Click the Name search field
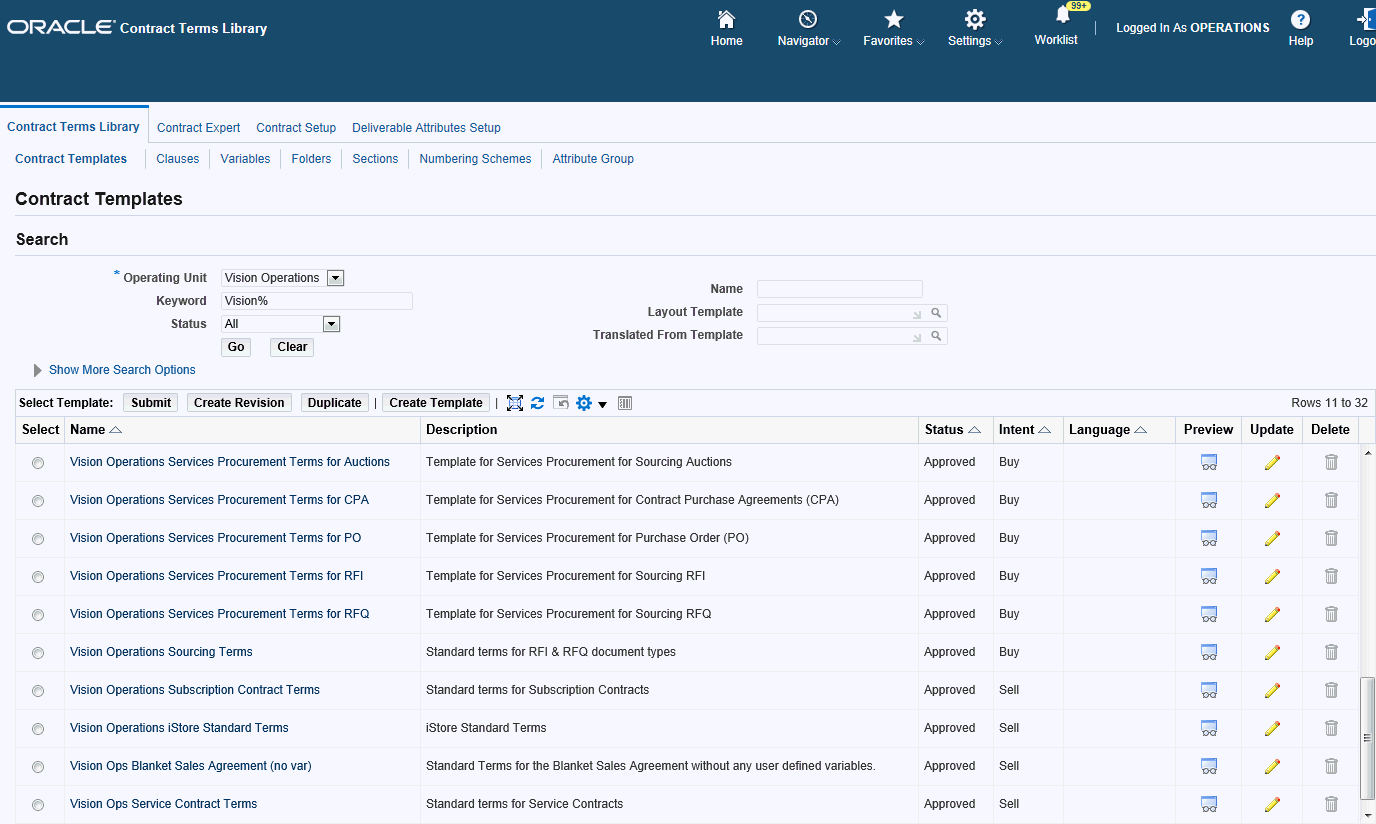Image resolution: width=1376 pixels, height=824 pixels. coord(840,289)
